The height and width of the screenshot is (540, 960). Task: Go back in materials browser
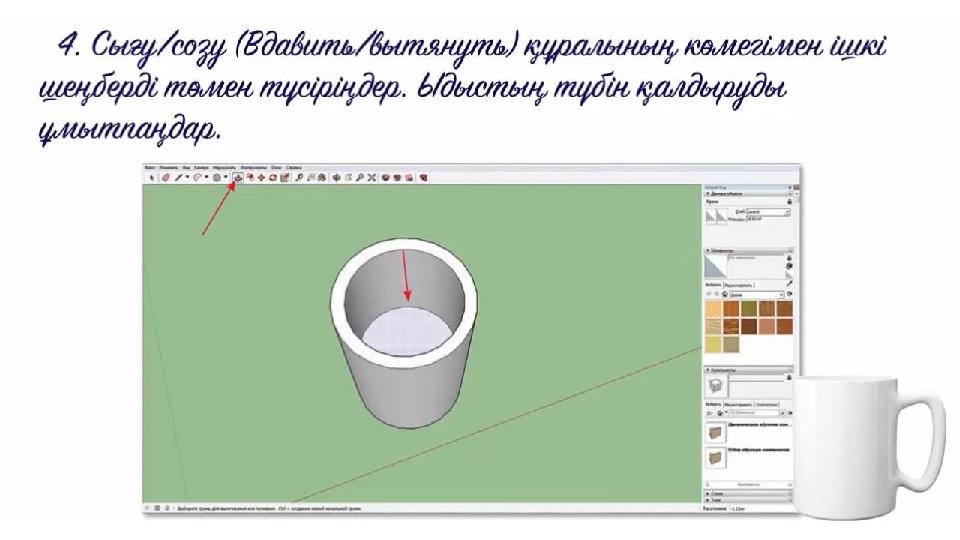coord(708,294)
